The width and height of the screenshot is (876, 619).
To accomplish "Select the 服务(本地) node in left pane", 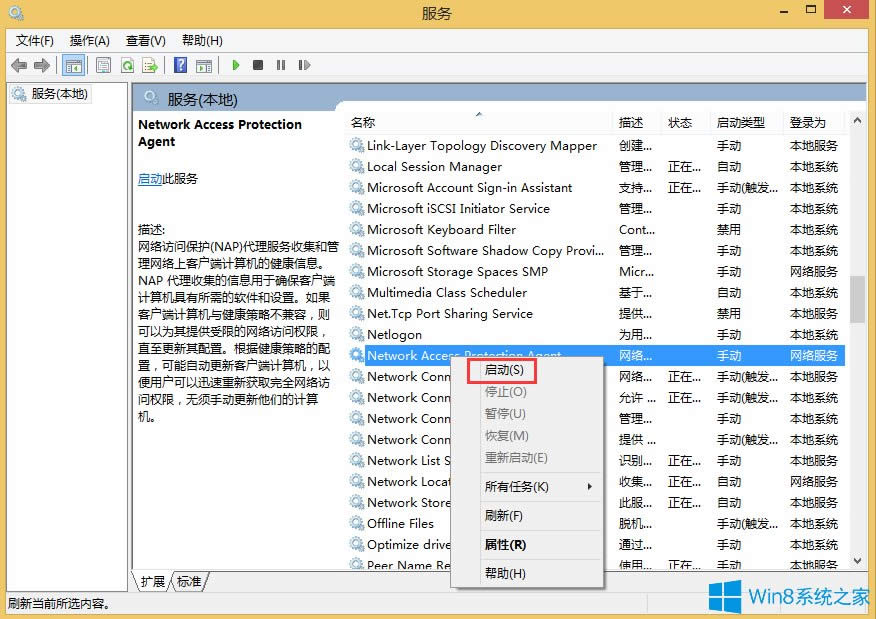I will tap(60, 93).
